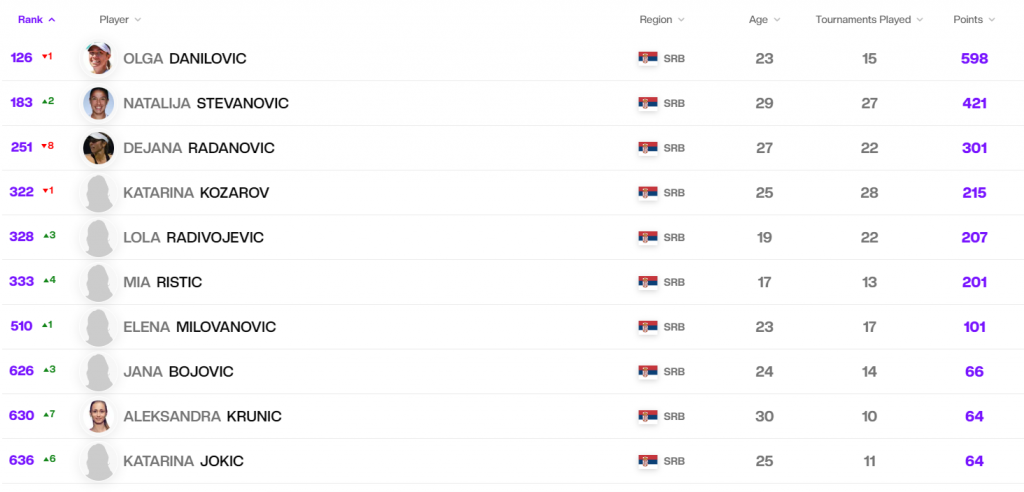Click Dejana Radanovic's player photo
The image size is (1024, 492).
(99, 148)
